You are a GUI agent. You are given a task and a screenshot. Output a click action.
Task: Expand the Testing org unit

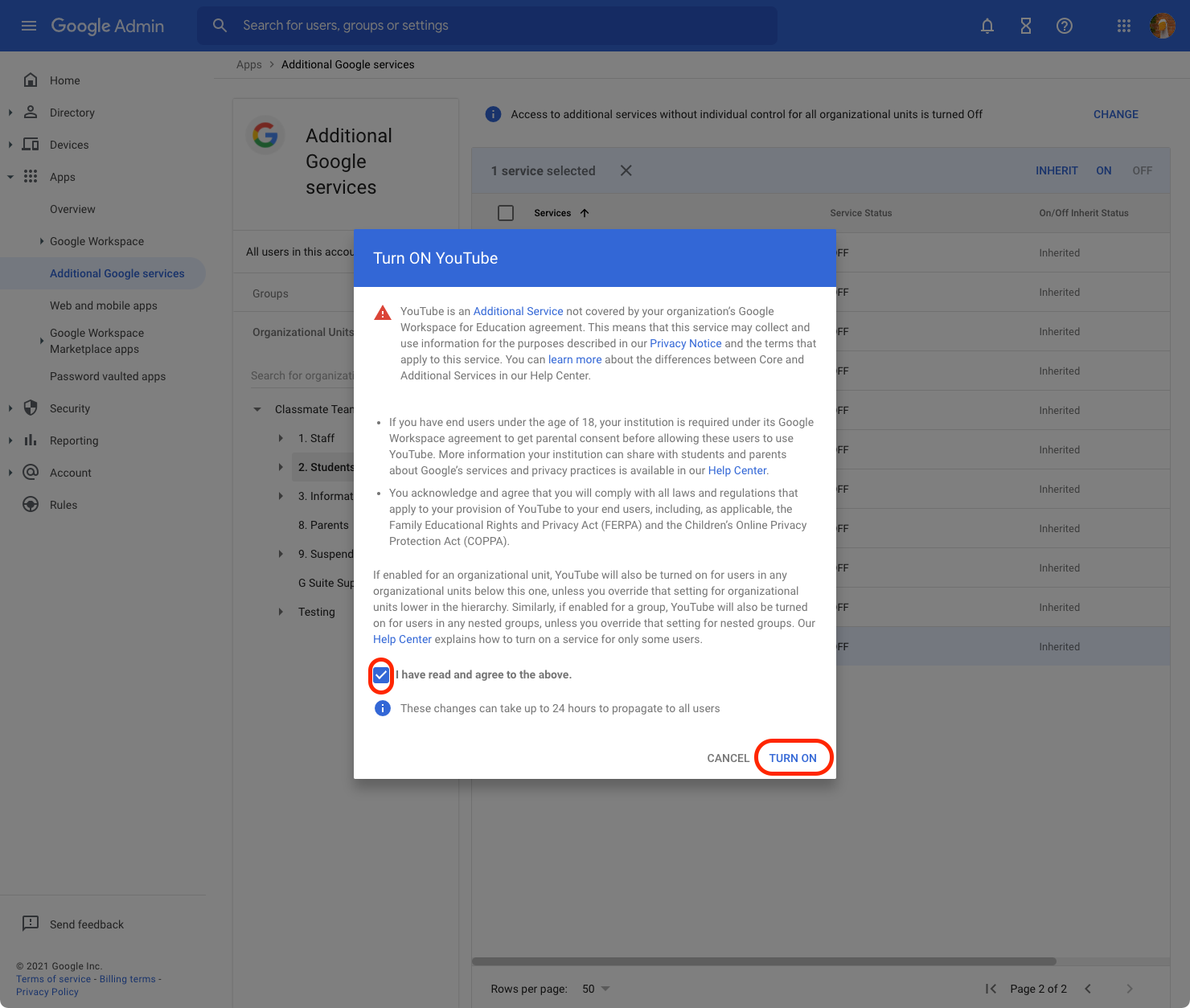[281, 612]
